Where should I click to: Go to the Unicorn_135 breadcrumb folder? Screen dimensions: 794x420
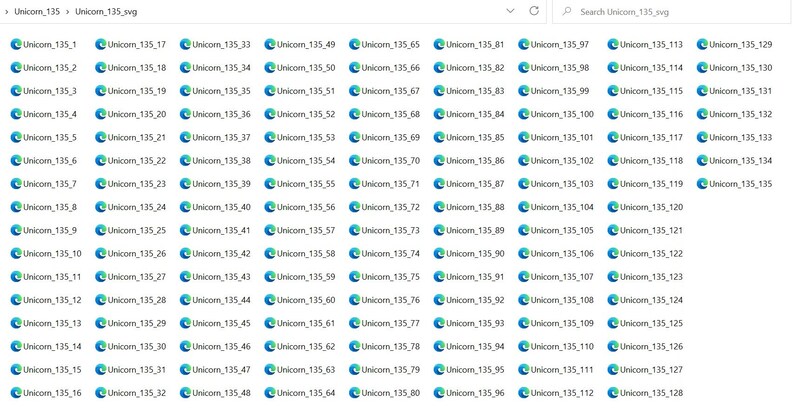[37, 12]
